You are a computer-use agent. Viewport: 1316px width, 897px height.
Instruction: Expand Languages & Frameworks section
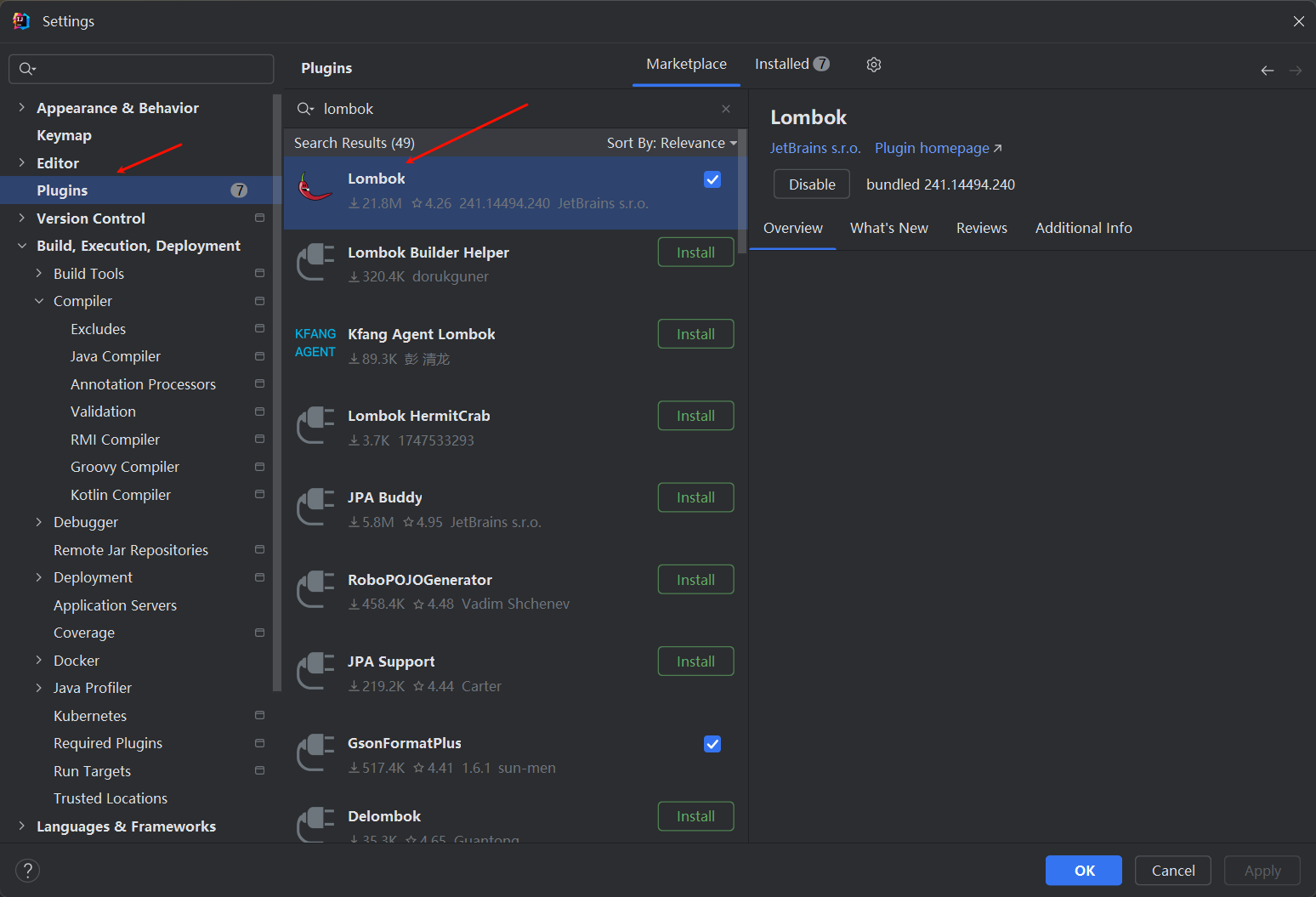(x=21, y=826)
